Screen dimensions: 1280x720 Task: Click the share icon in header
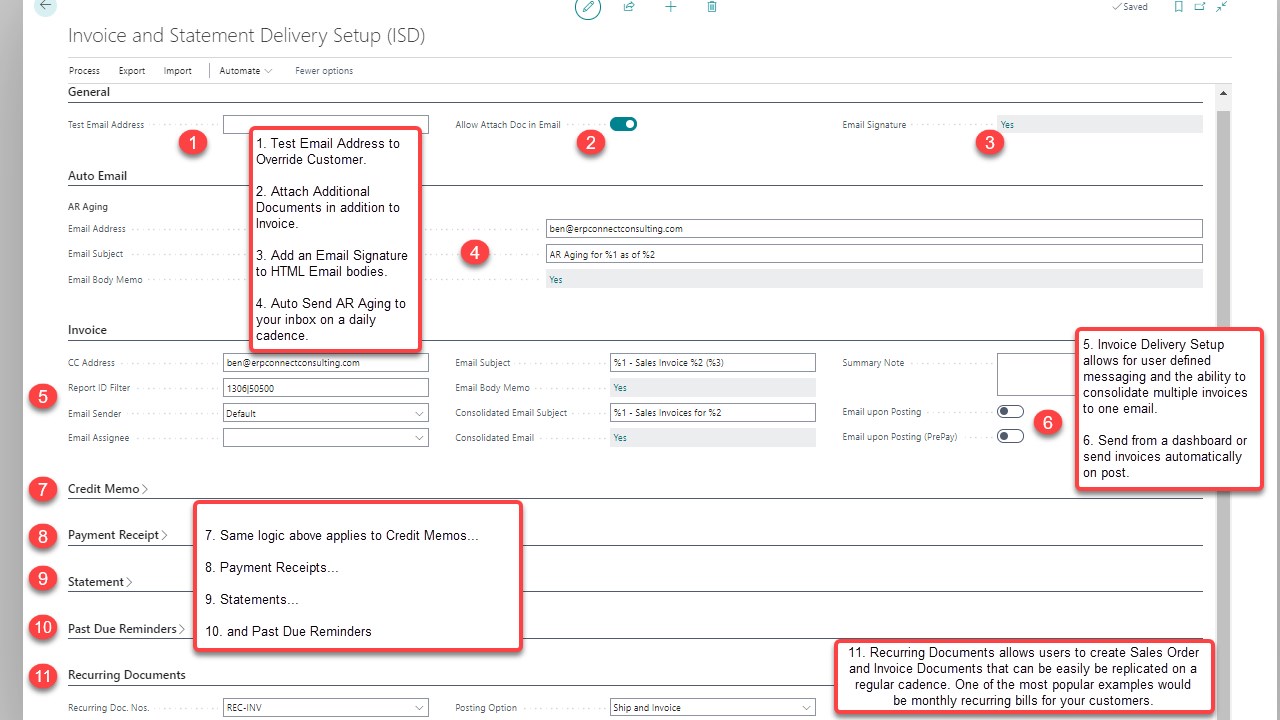pos(629,7)
